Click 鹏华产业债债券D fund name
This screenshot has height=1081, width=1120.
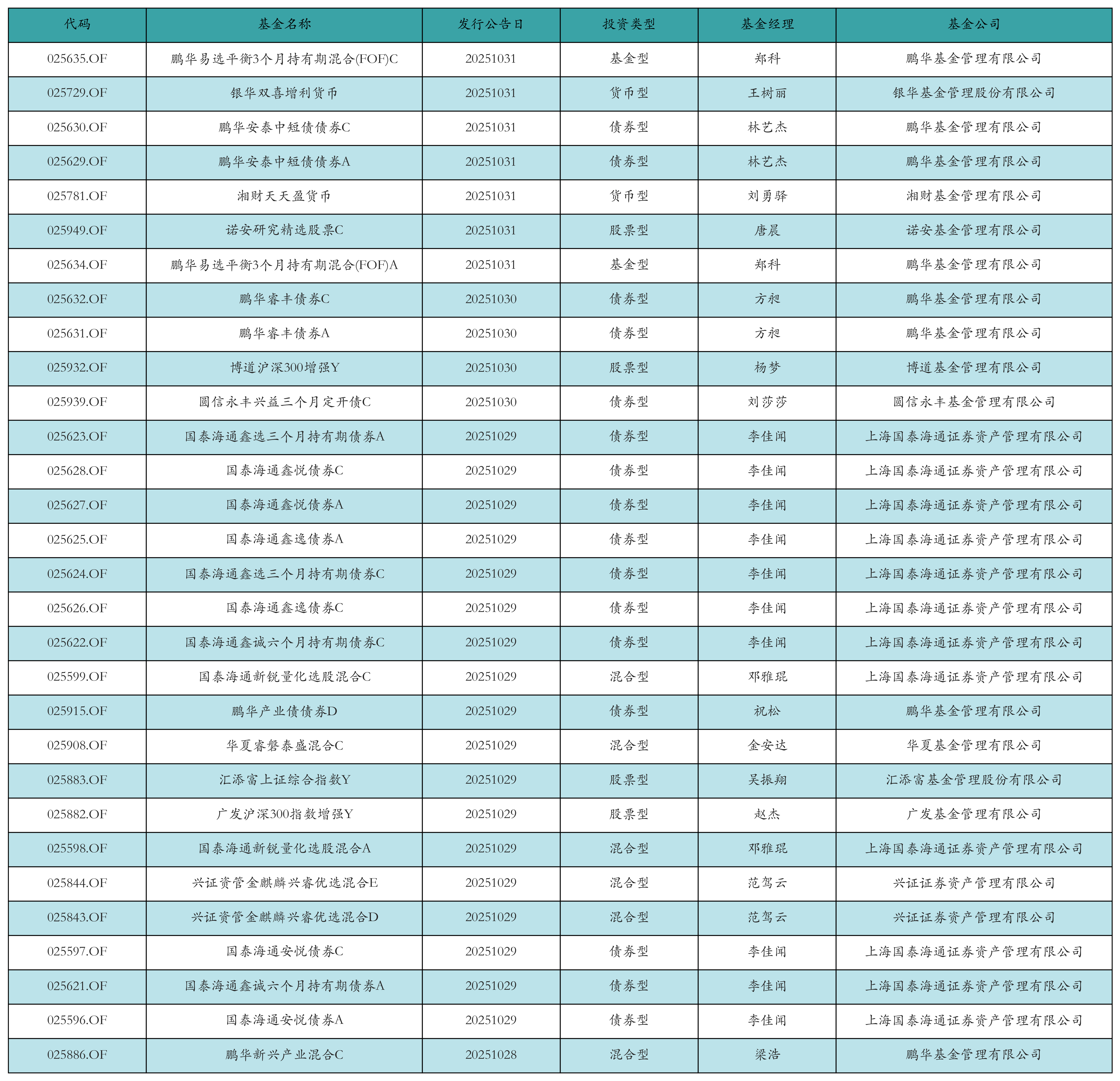(284, 711)
